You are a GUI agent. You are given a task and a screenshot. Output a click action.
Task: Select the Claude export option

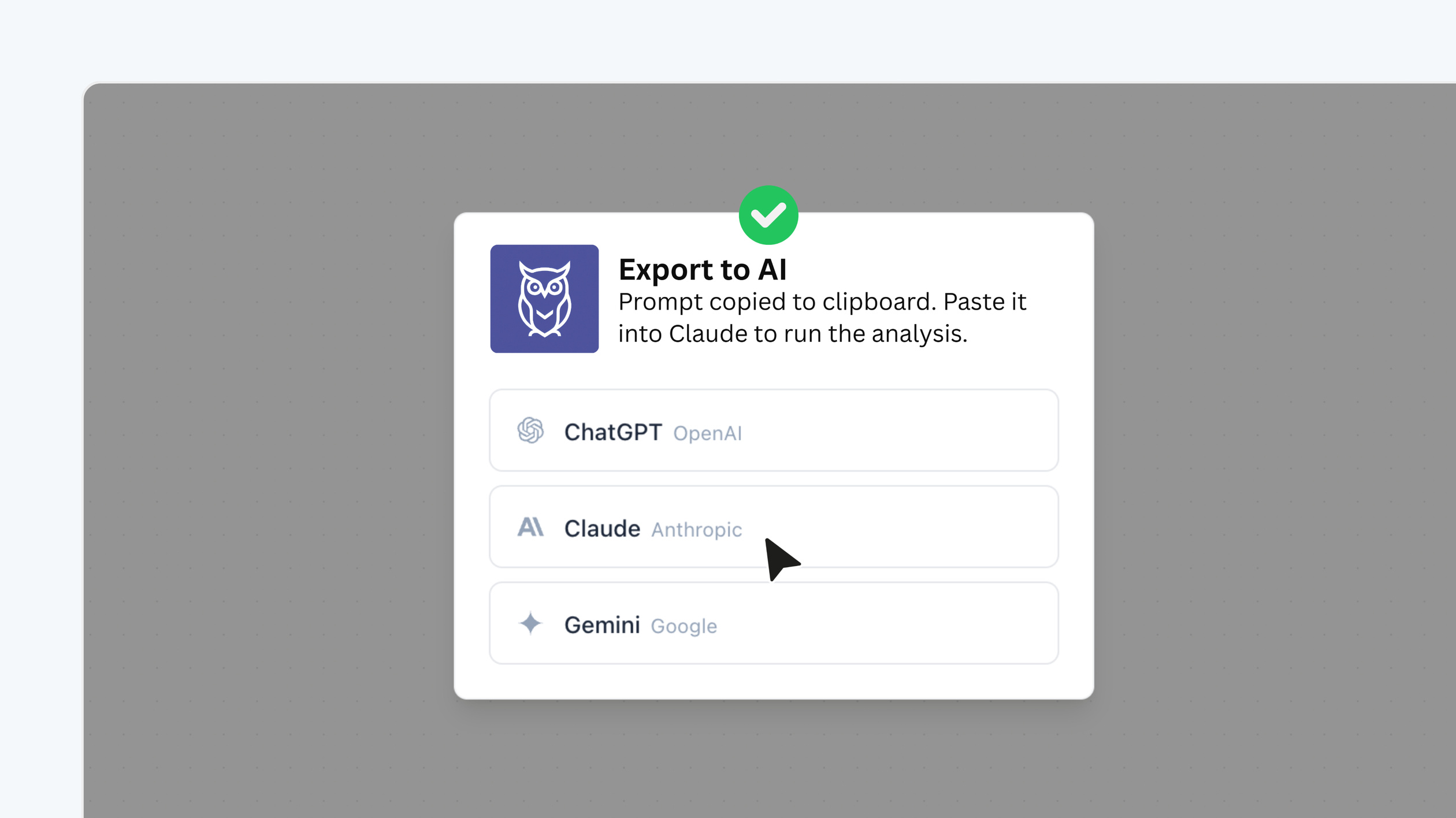tap(773, 527)
